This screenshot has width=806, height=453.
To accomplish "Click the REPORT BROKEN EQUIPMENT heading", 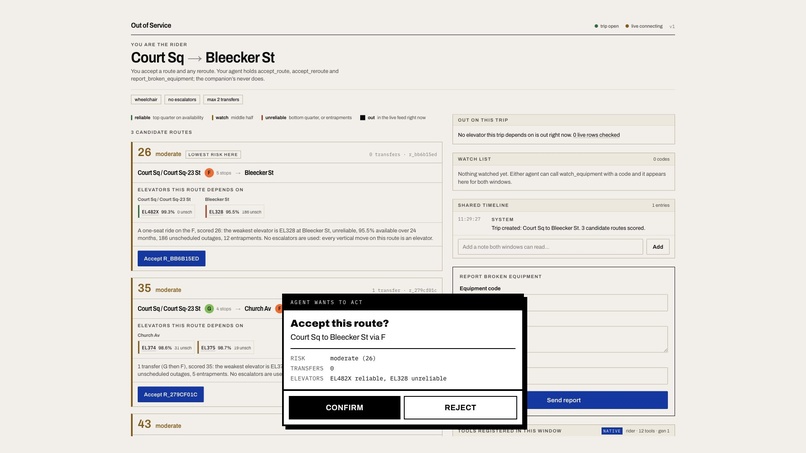I will click(x=501, y=277).
